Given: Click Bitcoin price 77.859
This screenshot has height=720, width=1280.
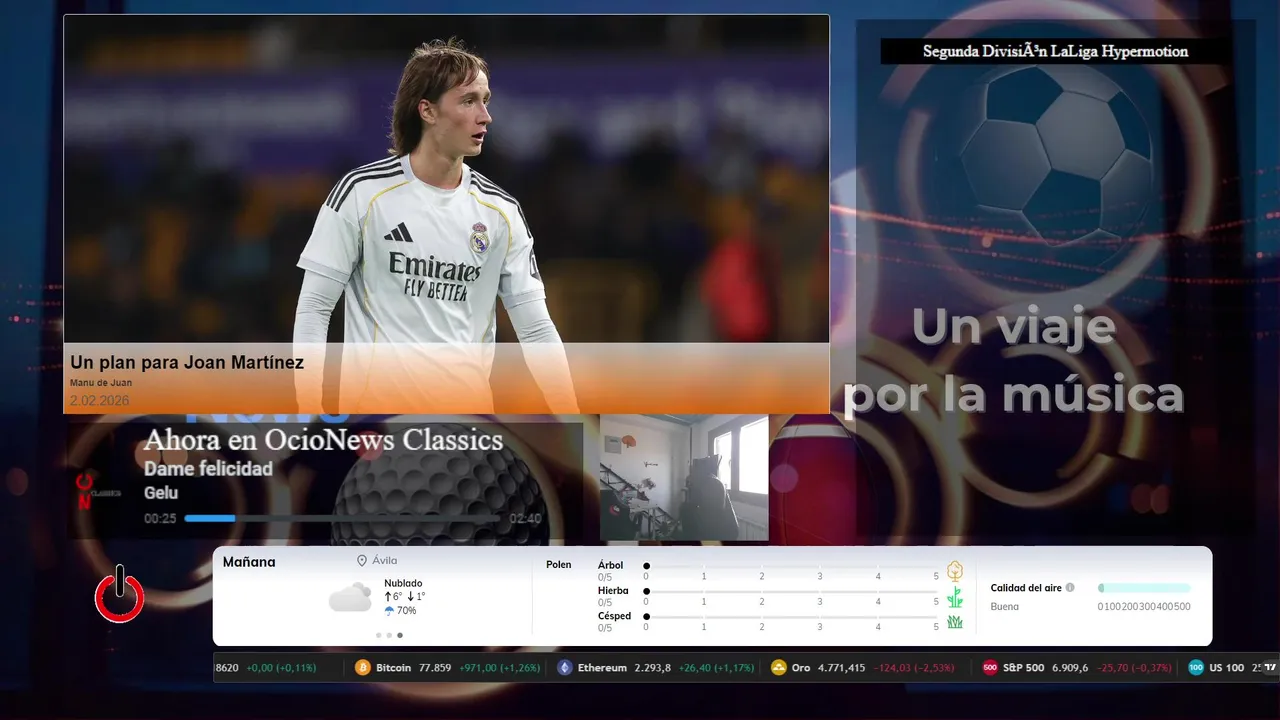Looking at the screenshot, I should [435, 668].
